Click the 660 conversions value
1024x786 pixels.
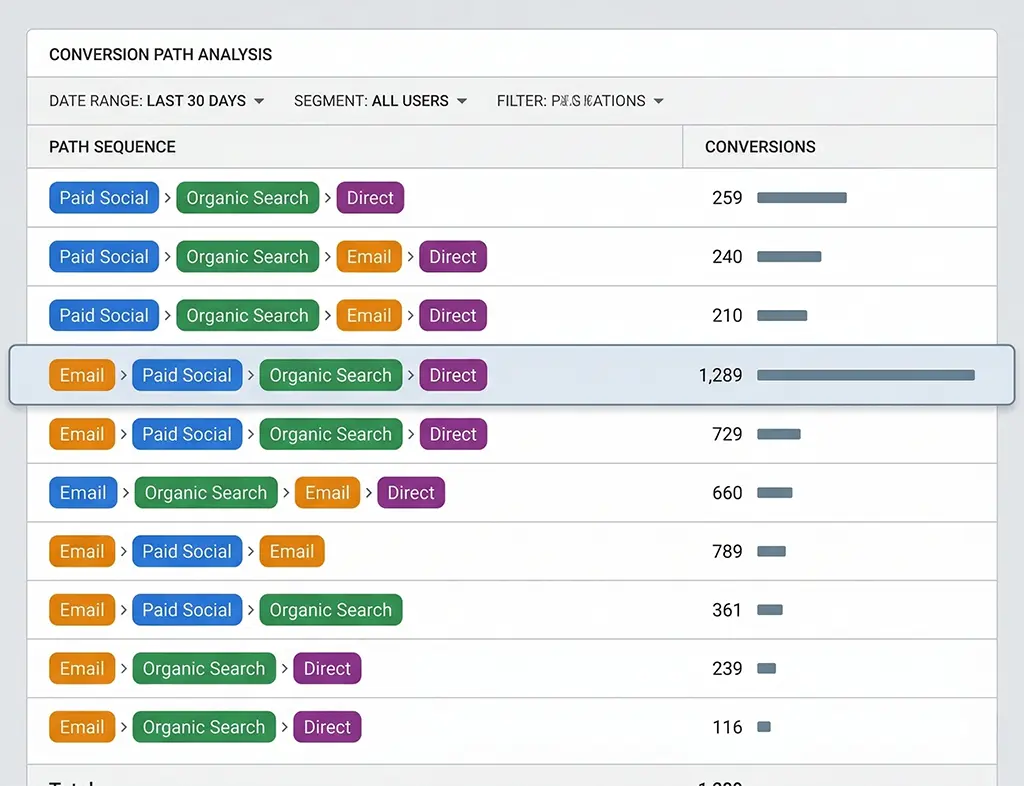(x=727, y=493)
